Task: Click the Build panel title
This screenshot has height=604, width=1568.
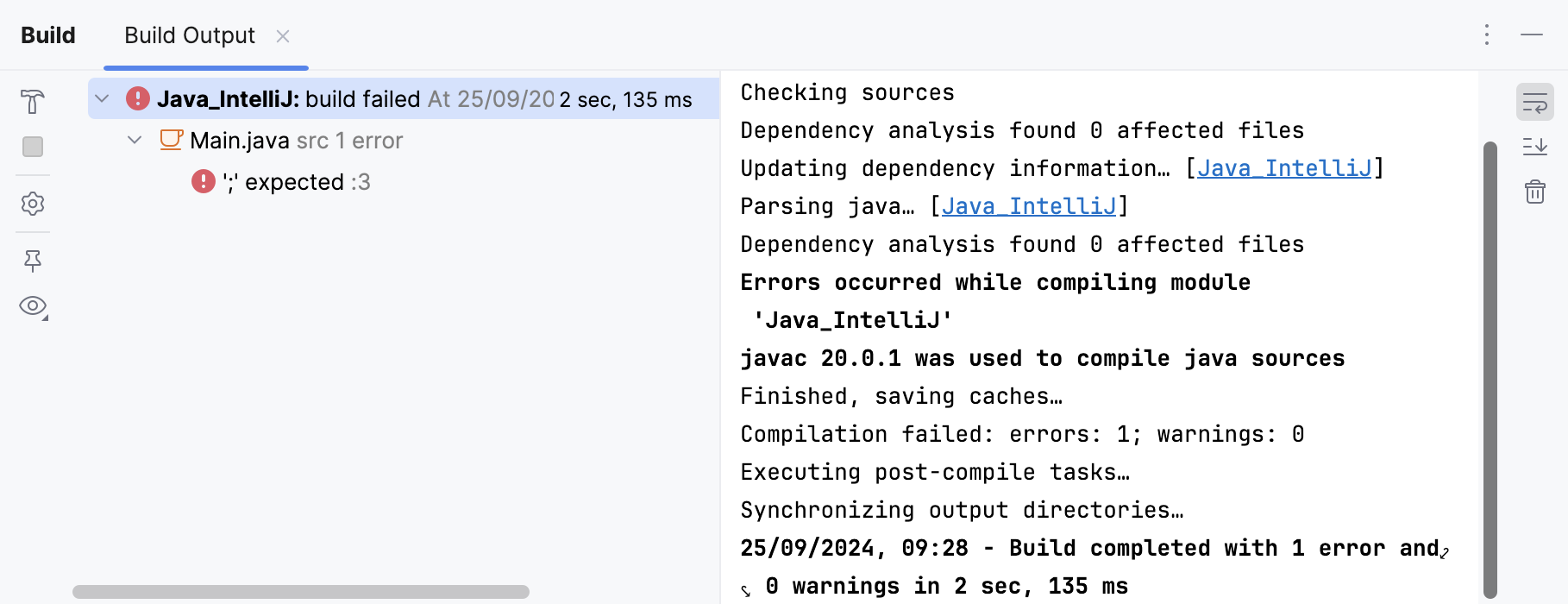Action: point(48,35)
